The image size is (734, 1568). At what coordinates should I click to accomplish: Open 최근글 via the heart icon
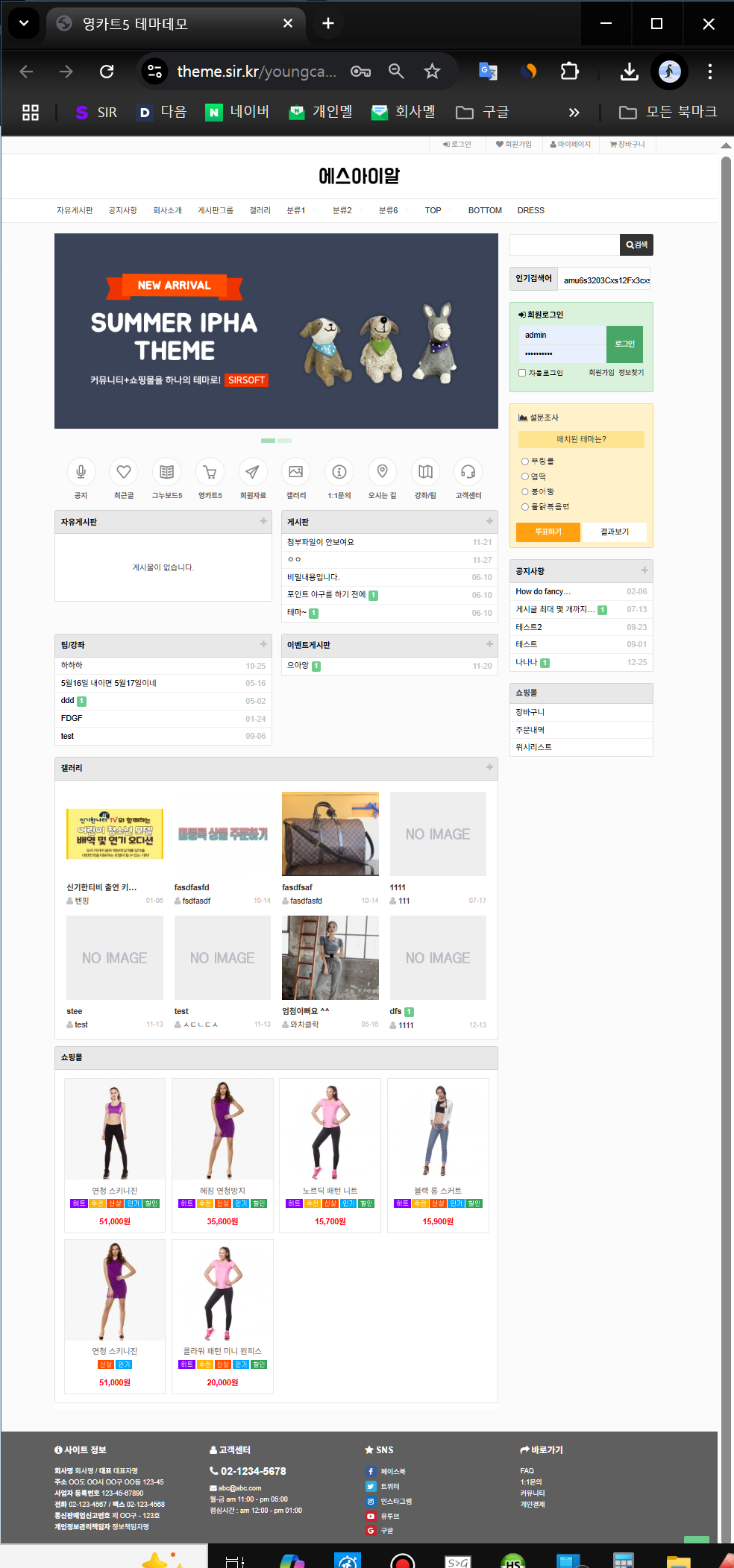[124, 472]
